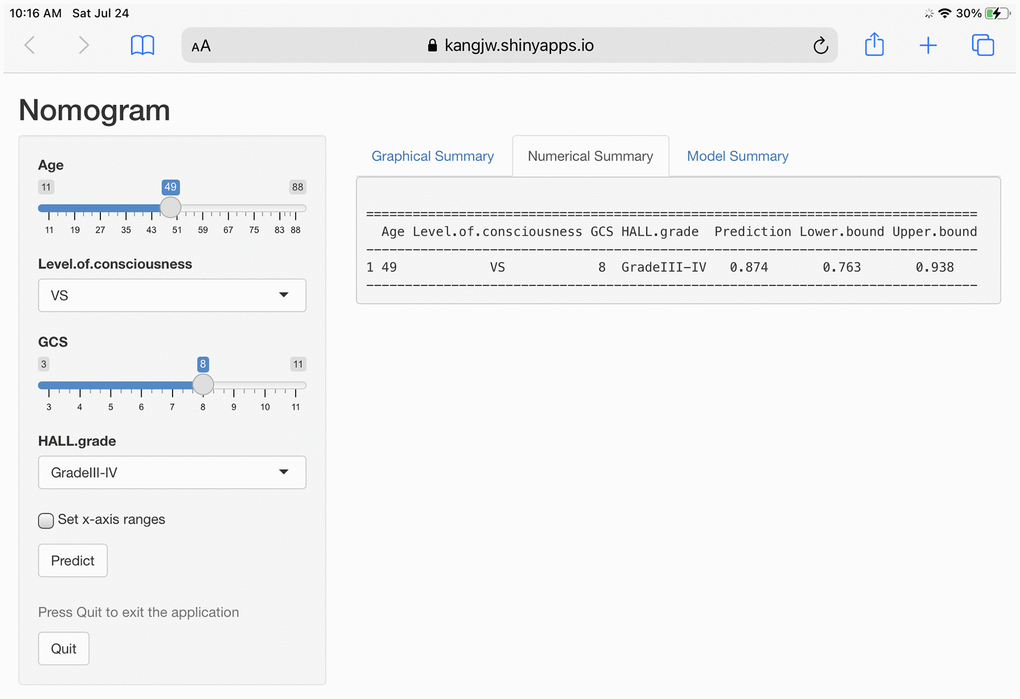Click the Quit button

[x=64, y=648]
